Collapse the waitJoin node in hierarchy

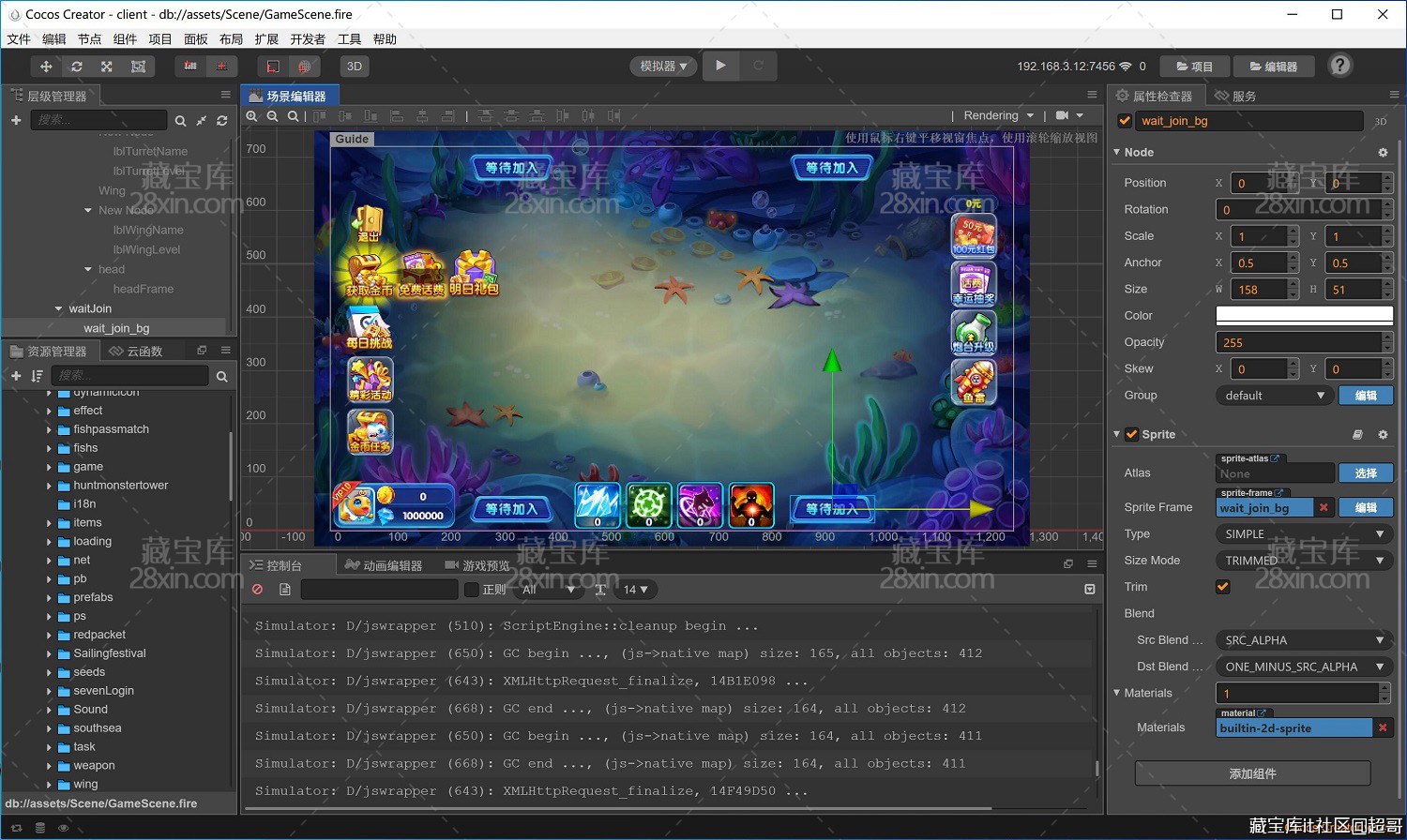[x=58, y=308]
